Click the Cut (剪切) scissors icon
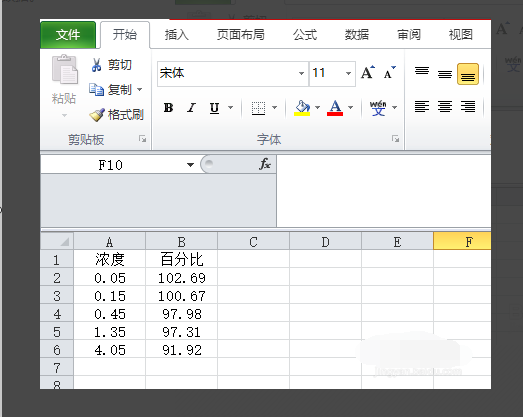 click(96, 65)
